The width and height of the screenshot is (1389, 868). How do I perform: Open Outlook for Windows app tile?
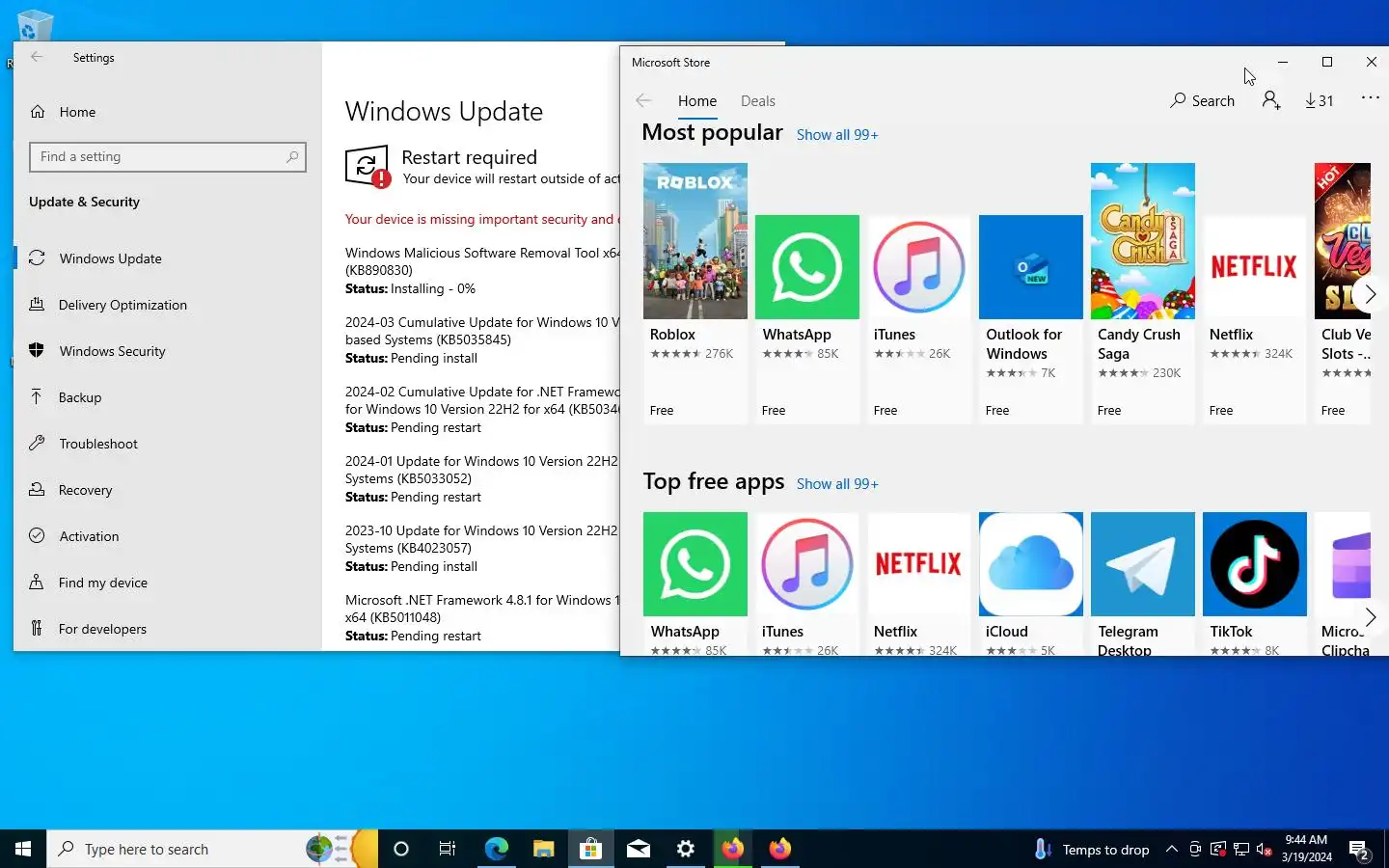1030,318
